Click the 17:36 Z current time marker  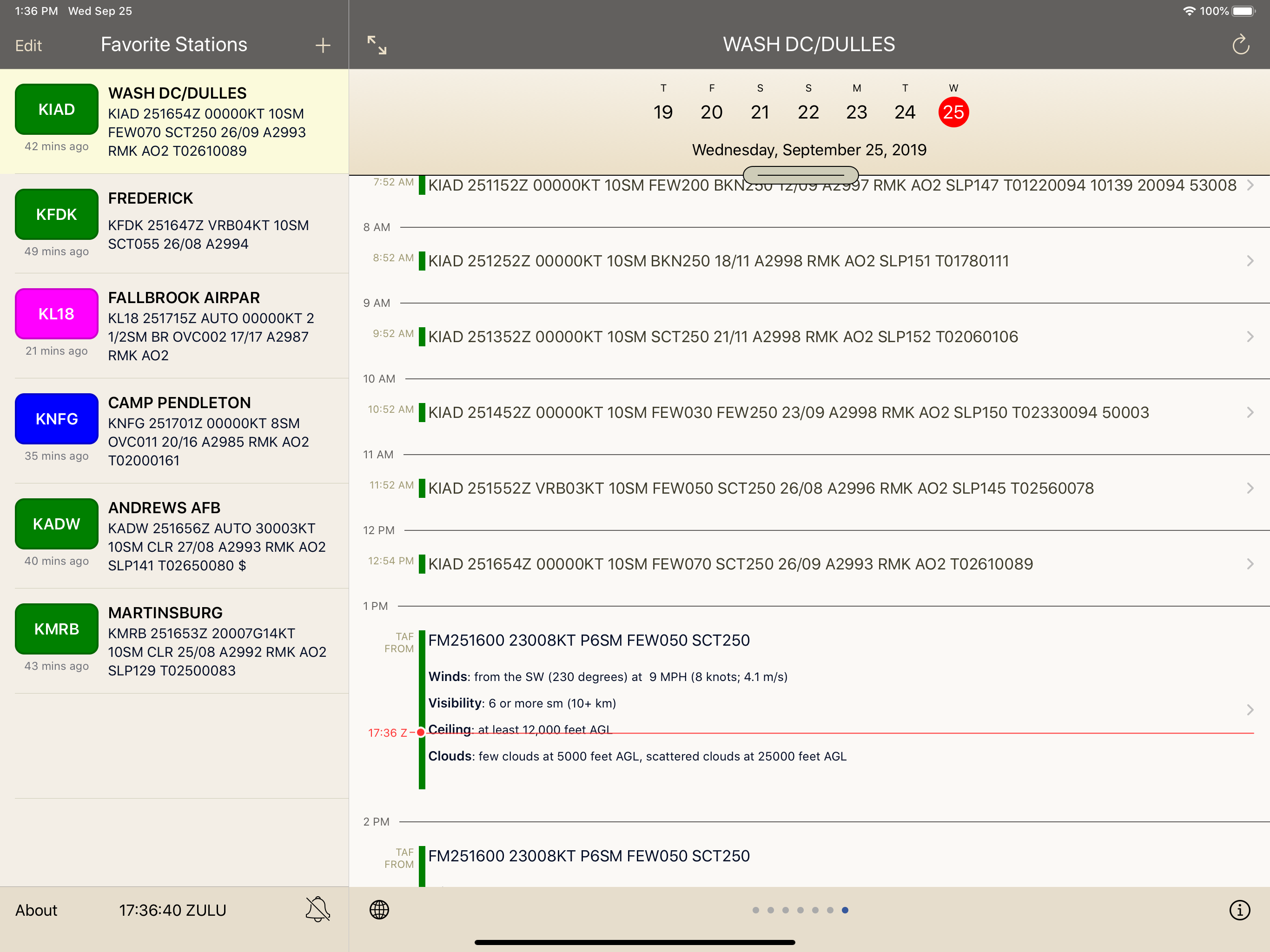388,733
